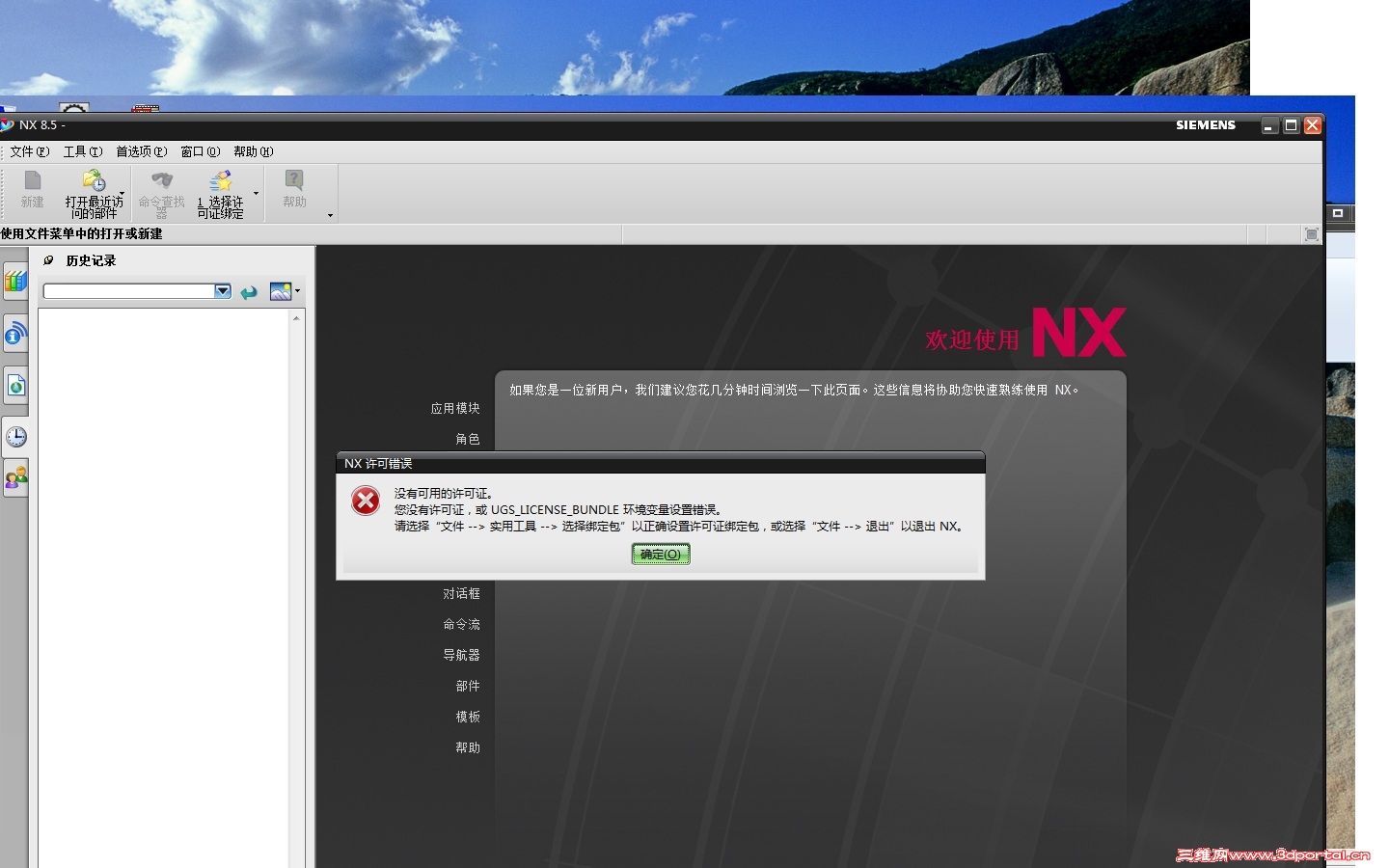Open the 文件(F) File menu

(30, 151)
